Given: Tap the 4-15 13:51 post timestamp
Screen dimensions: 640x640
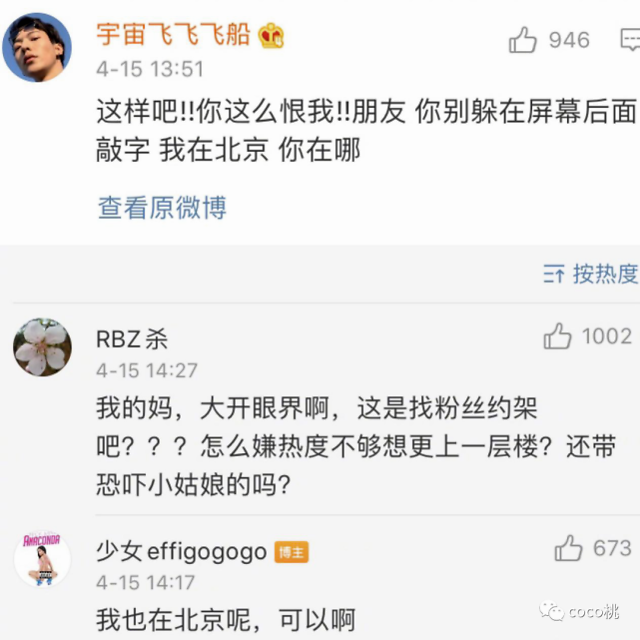Looking at the screenshot, I should [149, 69].
